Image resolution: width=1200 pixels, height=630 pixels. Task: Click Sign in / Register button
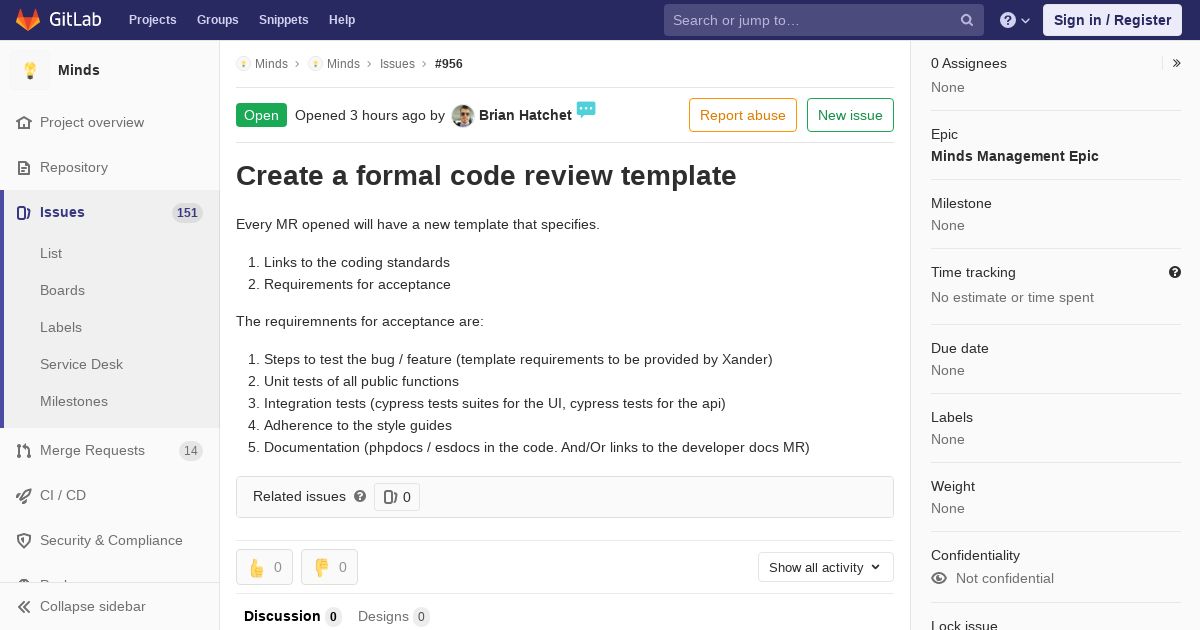tap(1112, 20)
